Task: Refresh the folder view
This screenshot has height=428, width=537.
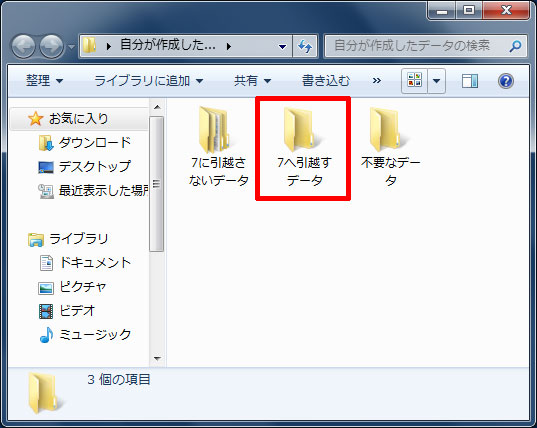Action: pyautogui.click(x=305, y=46)
